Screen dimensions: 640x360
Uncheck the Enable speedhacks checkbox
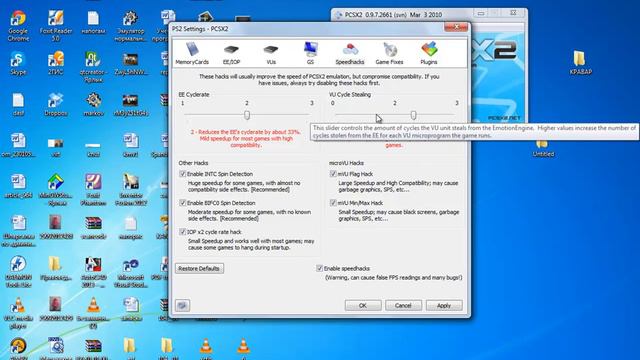point(319,268)
